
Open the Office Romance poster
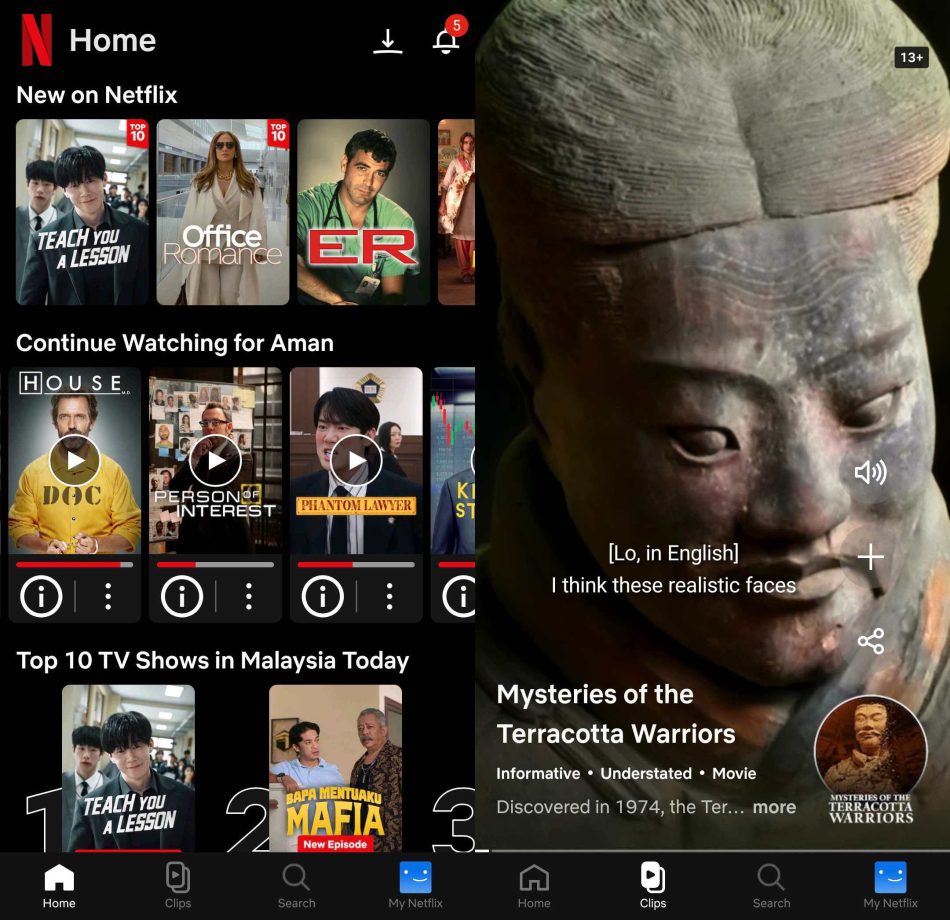click(222, 212)
